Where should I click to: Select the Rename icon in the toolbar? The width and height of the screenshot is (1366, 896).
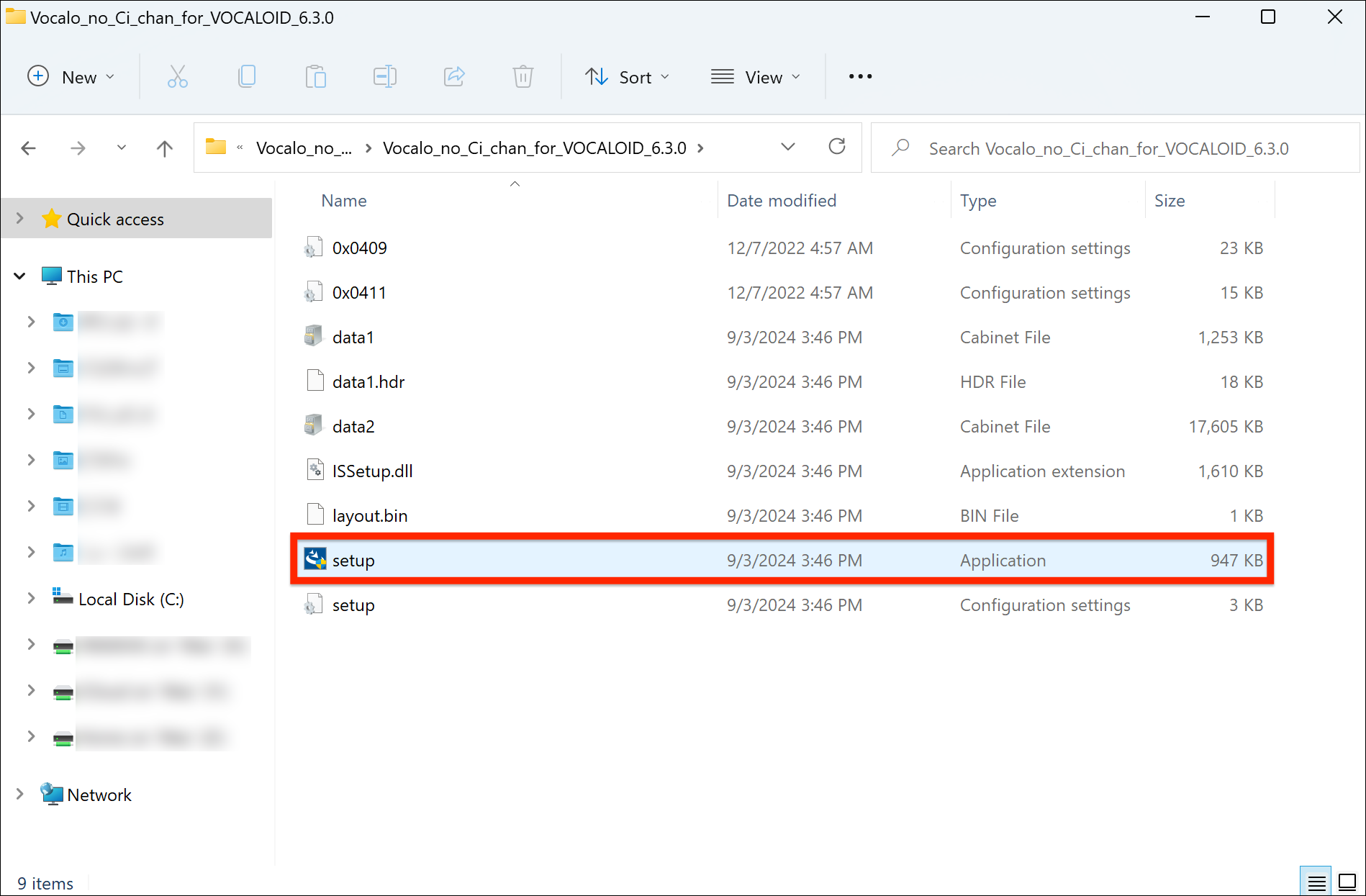pyautogui.click(x=385, y=76)
